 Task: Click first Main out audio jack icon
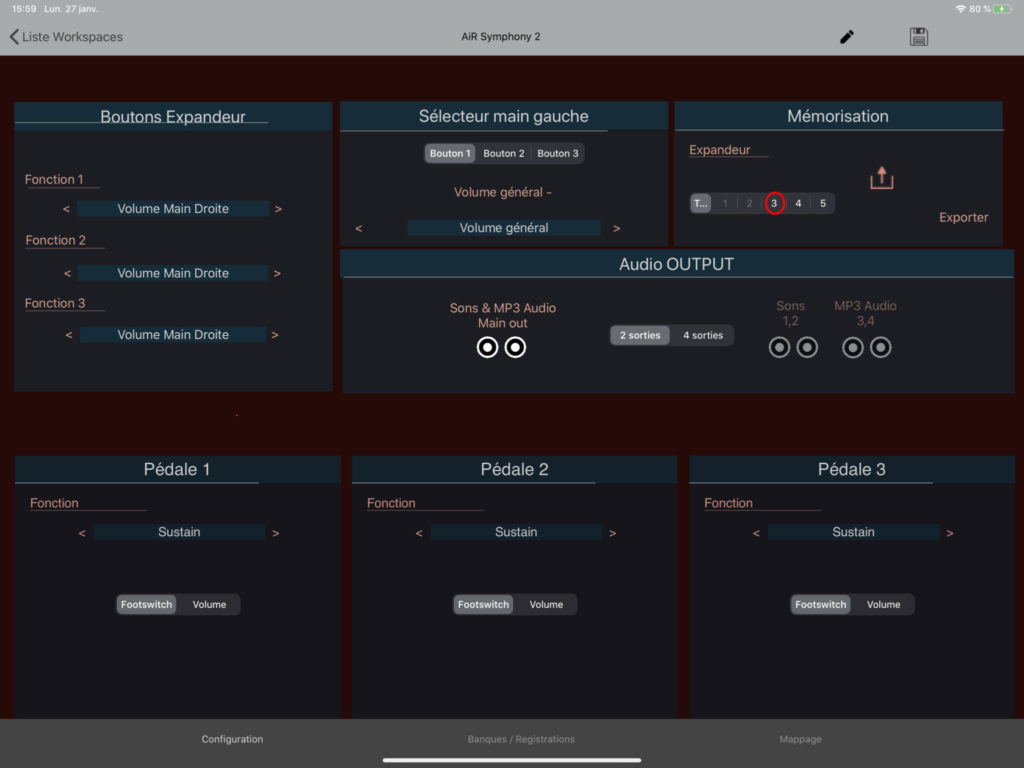tap(487, 347)
